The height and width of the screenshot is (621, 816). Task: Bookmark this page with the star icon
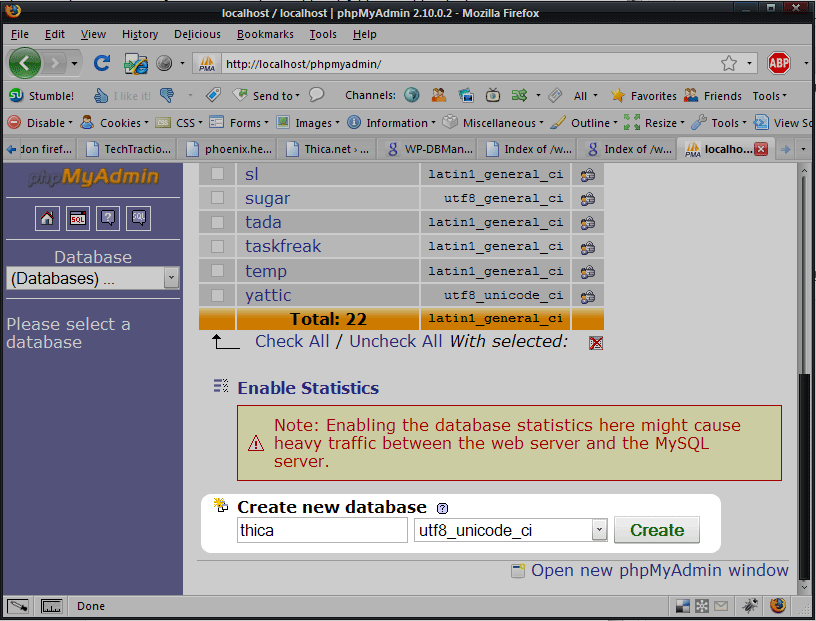point(729,64)
